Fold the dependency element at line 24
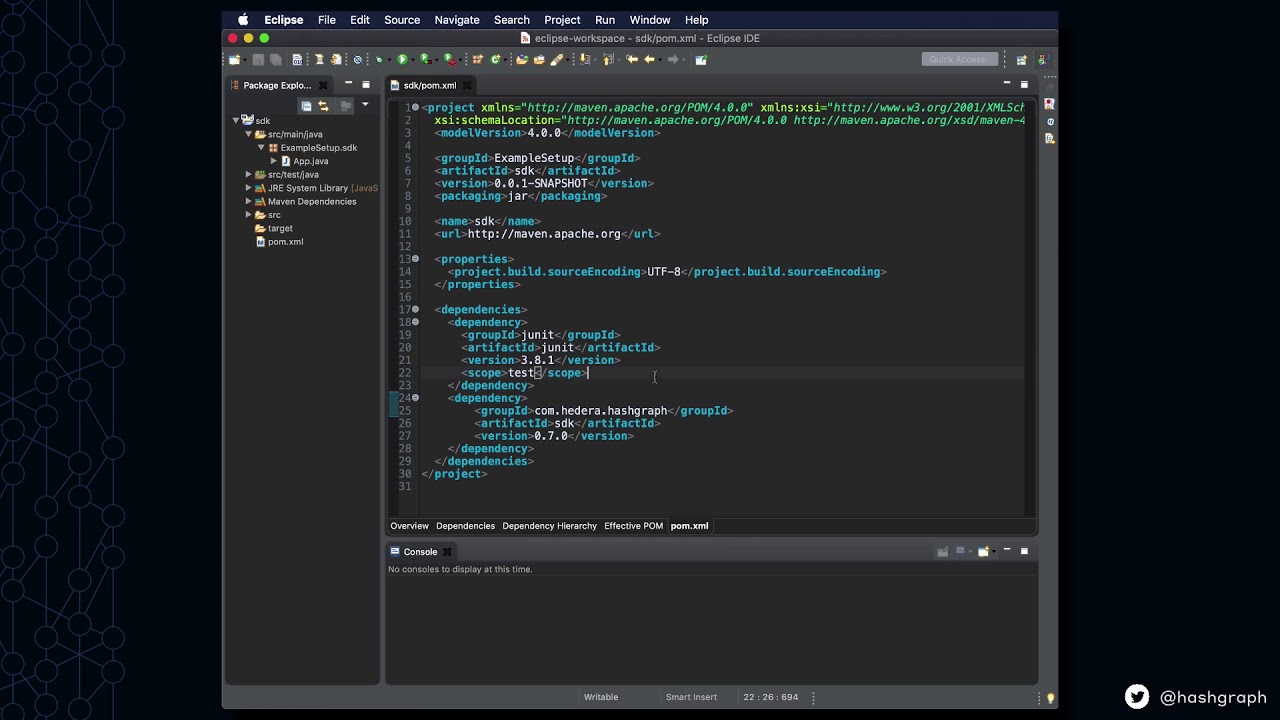 (415, 398)
